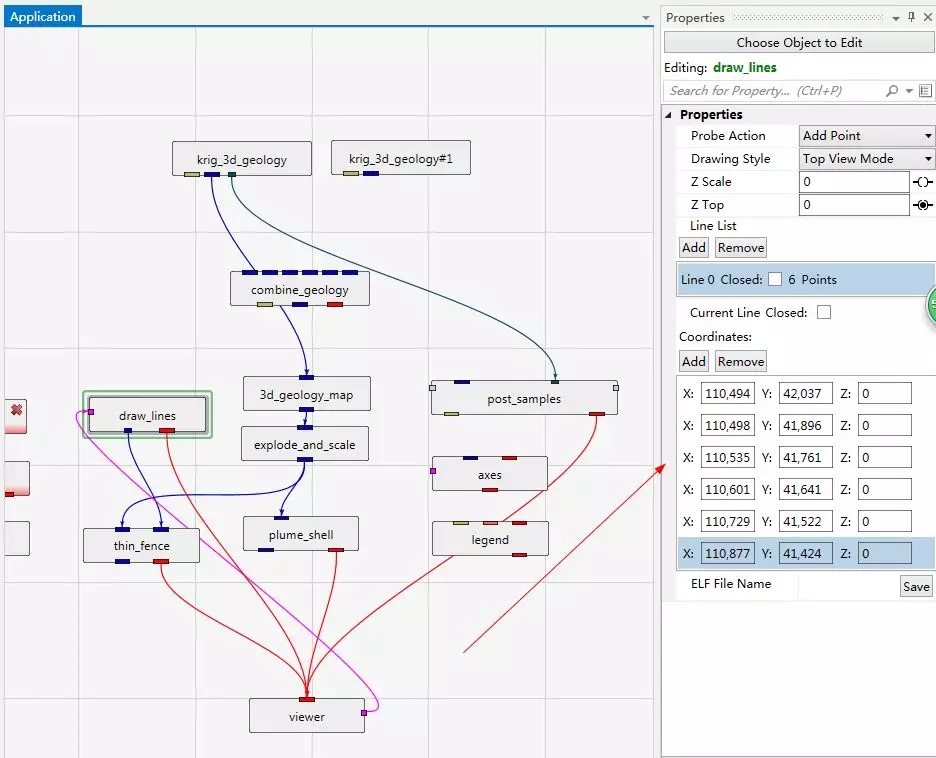
Task: Click the red output port on plume_shell
Action: point(336,550)
